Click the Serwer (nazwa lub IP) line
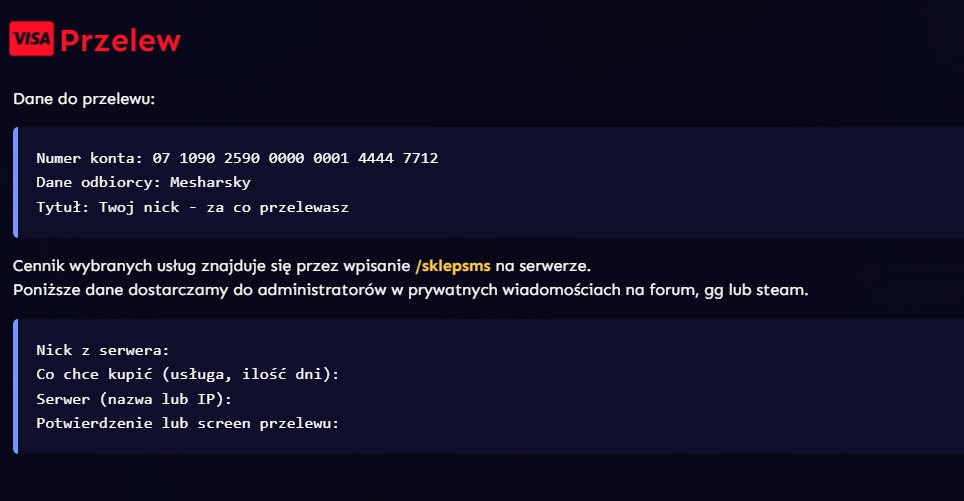 tap(134, 399)
